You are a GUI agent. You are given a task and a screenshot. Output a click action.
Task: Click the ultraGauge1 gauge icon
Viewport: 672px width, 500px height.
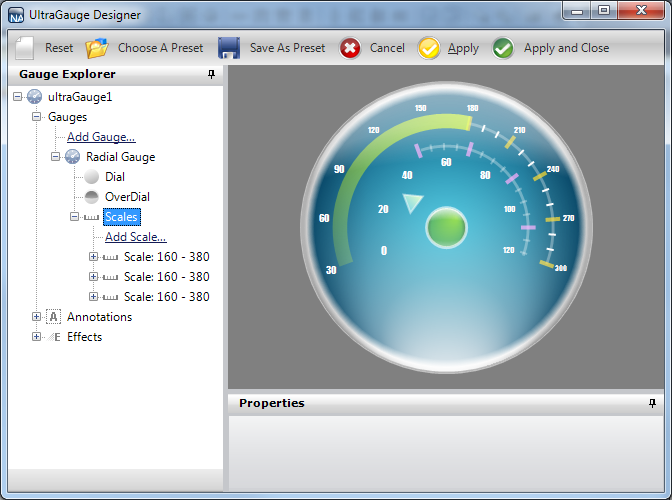click(x=35, y=97)
